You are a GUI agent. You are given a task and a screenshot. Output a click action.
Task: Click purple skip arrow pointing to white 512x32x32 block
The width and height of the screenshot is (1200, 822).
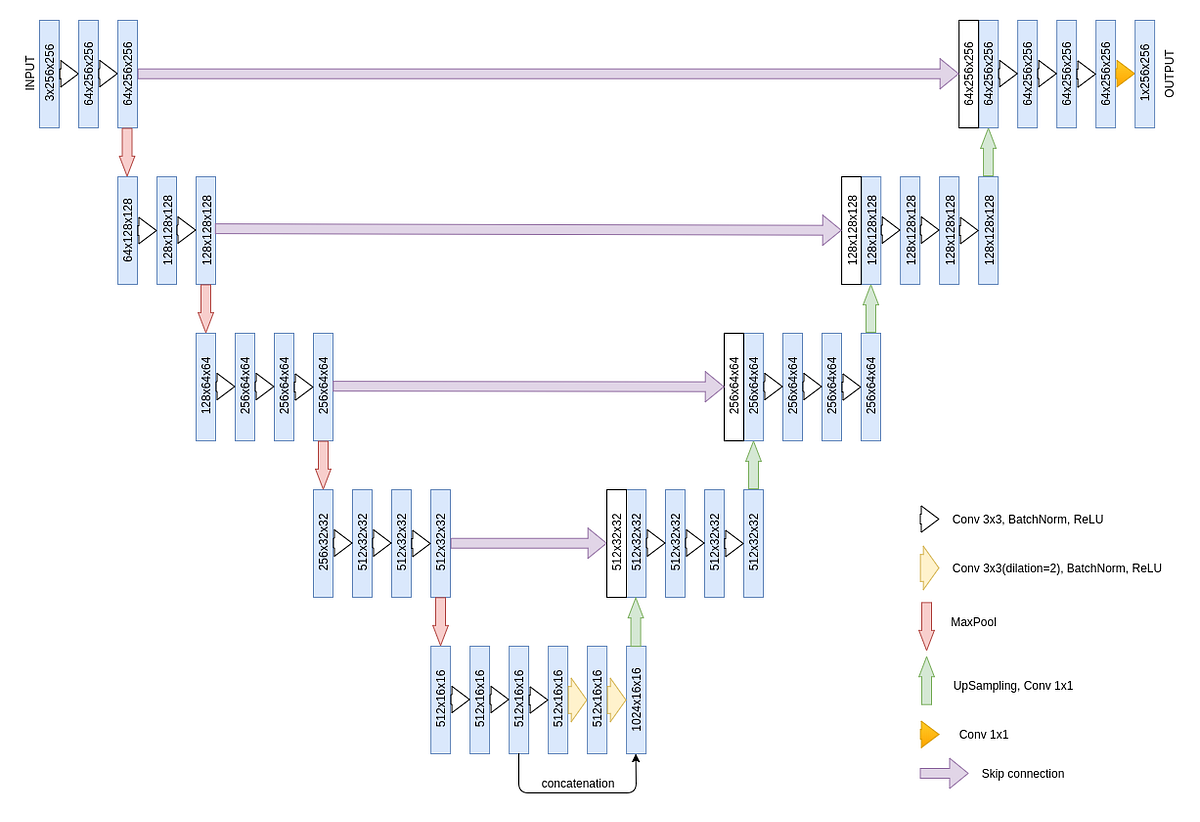pos(528,543)
